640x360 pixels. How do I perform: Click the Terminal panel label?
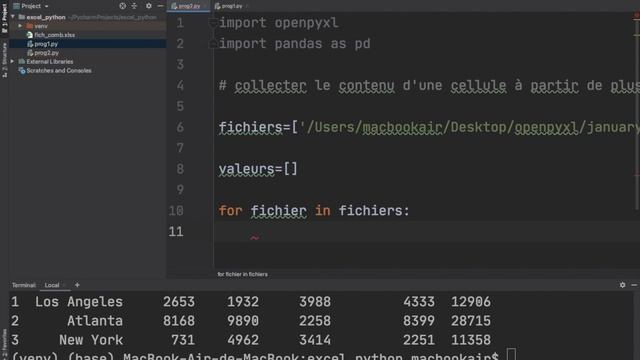pyautogui.click(x=24, y=285)
